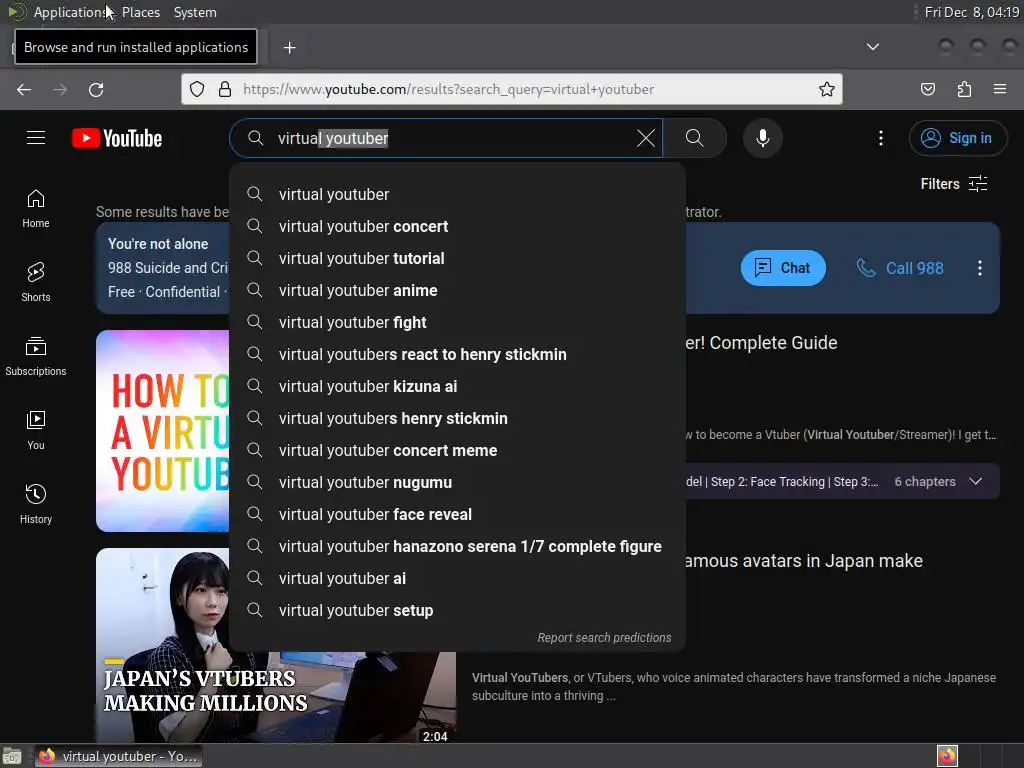Go back using Firefox back arrow
This screenshot has width=1024, height=768.
coord(24,89)
